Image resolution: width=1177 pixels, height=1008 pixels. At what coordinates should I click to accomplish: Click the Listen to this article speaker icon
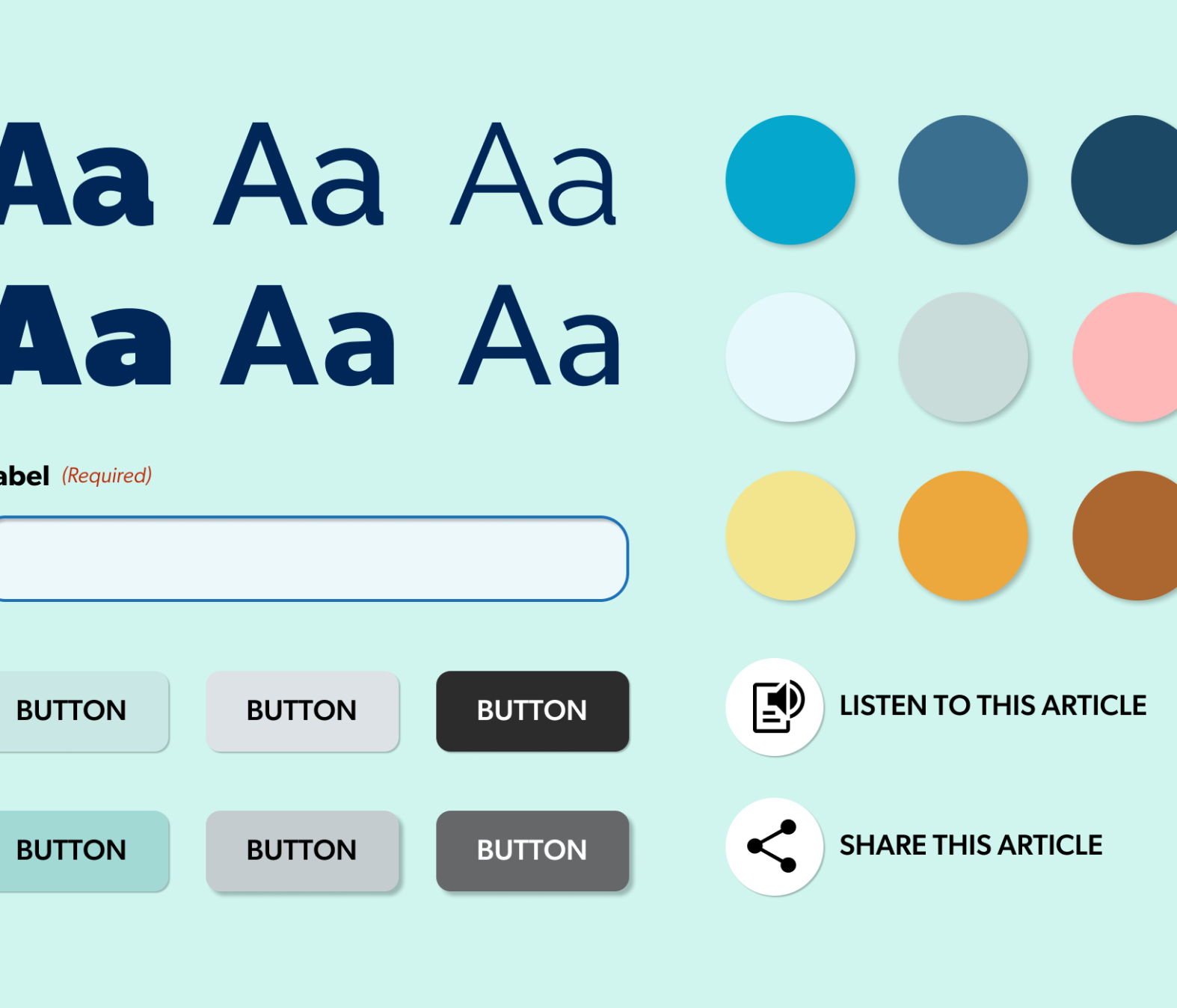pos(775,707)
